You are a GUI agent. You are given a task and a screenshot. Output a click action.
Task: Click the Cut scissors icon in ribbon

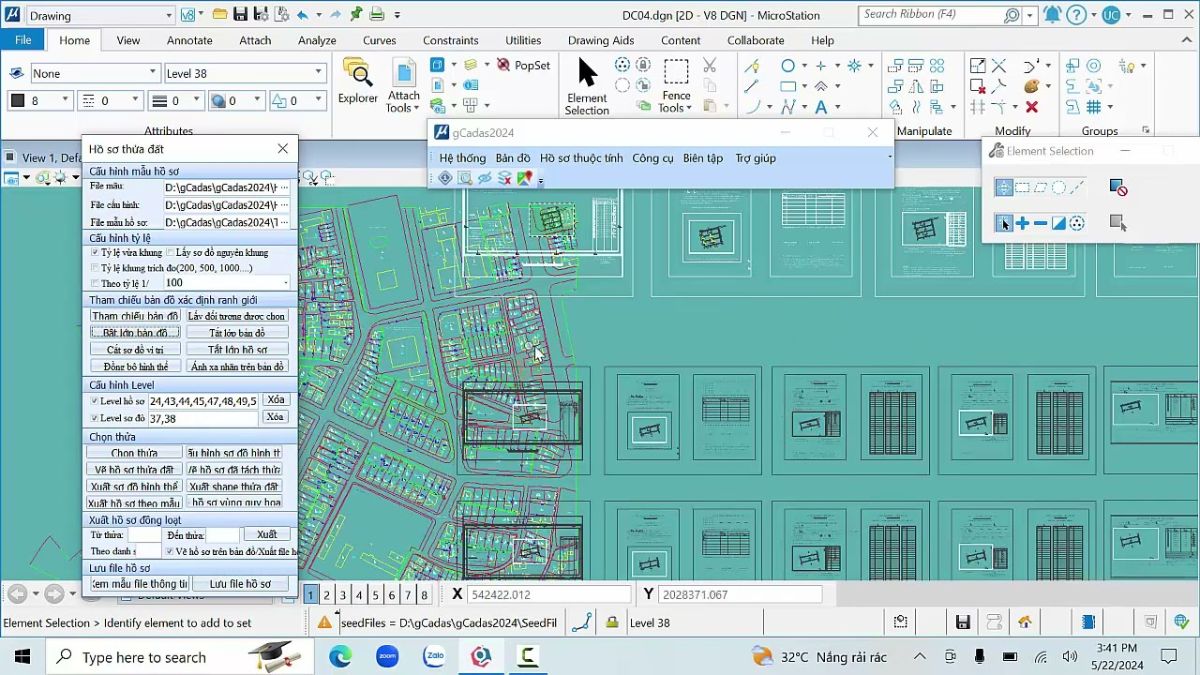click(709, 65)
